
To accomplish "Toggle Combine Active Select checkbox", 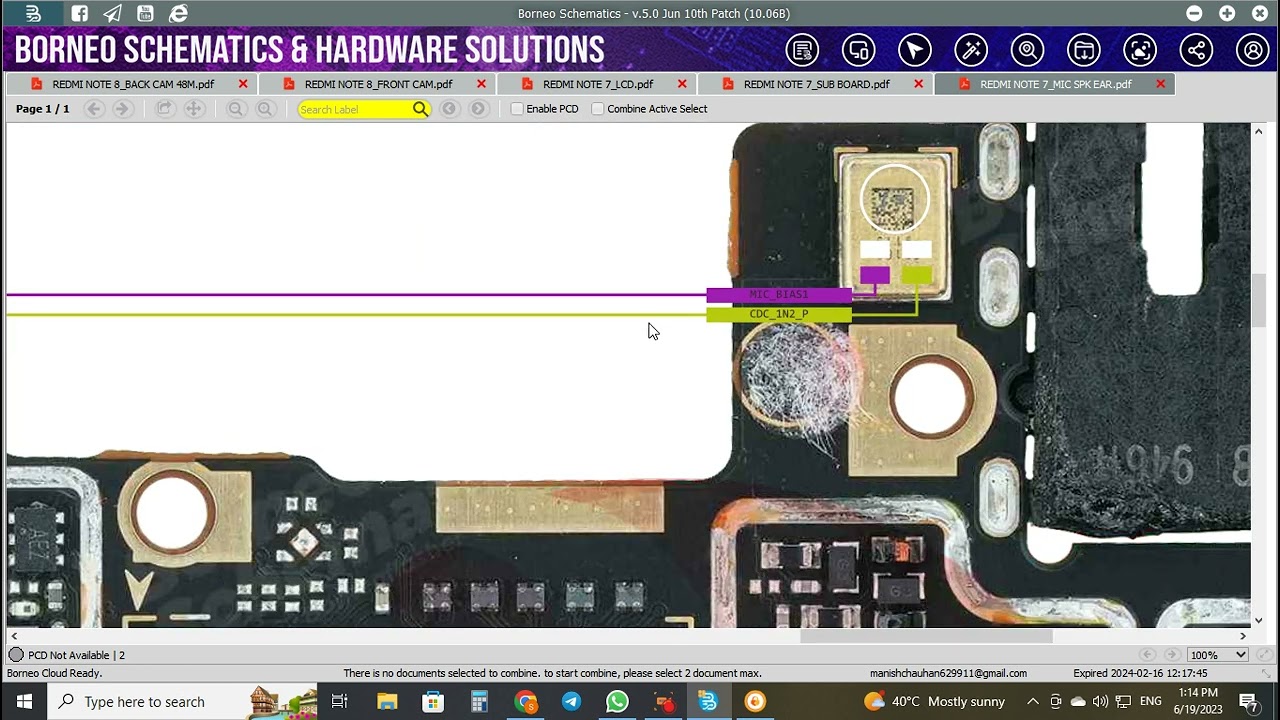I will tap(598, 109).
